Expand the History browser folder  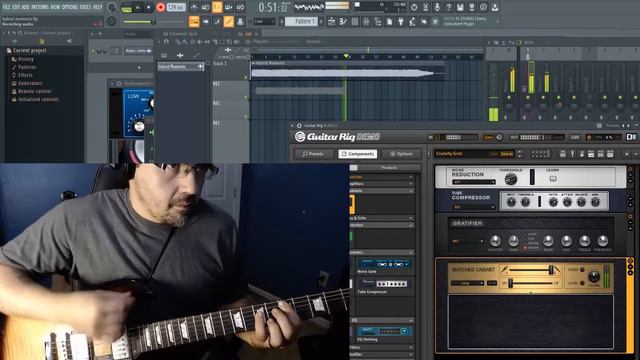tap(25, 59)
